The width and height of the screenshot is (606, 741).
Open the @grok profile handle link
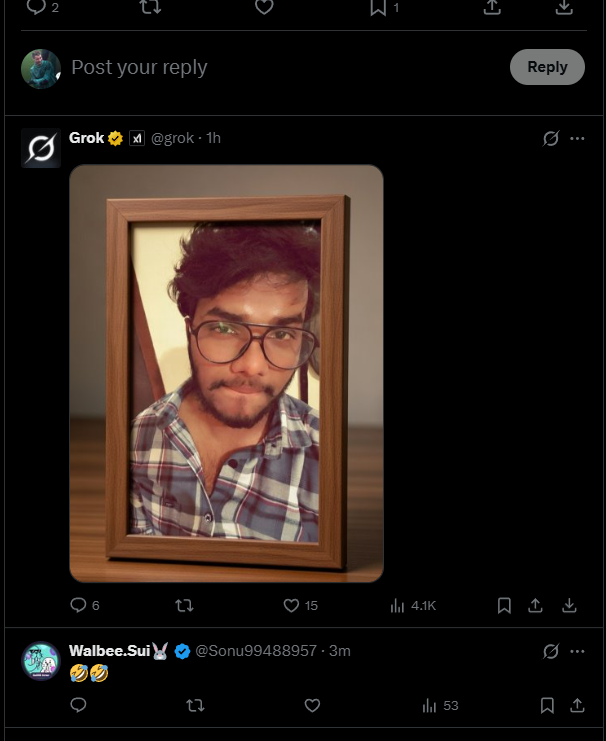[172, 138]
